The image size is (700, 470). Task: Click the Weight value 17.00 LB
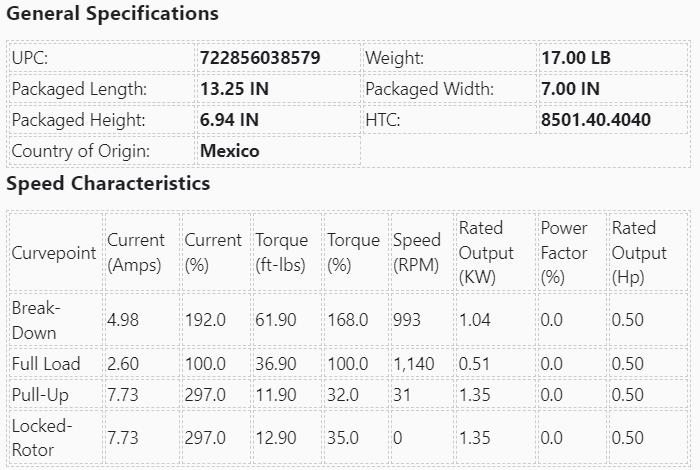(576, 58)
